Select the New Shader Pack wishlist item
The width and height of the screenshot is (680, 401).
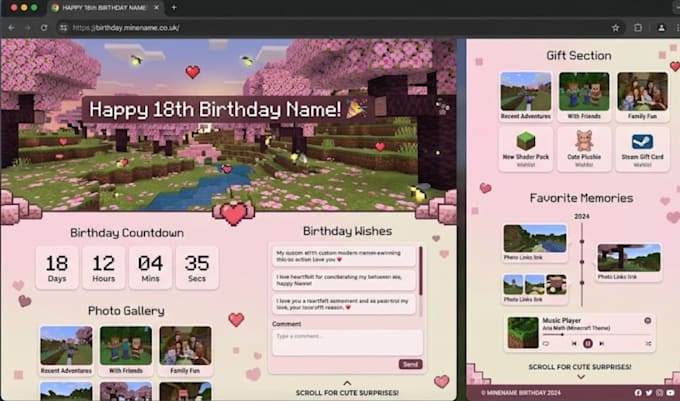(x=526, y=149)
